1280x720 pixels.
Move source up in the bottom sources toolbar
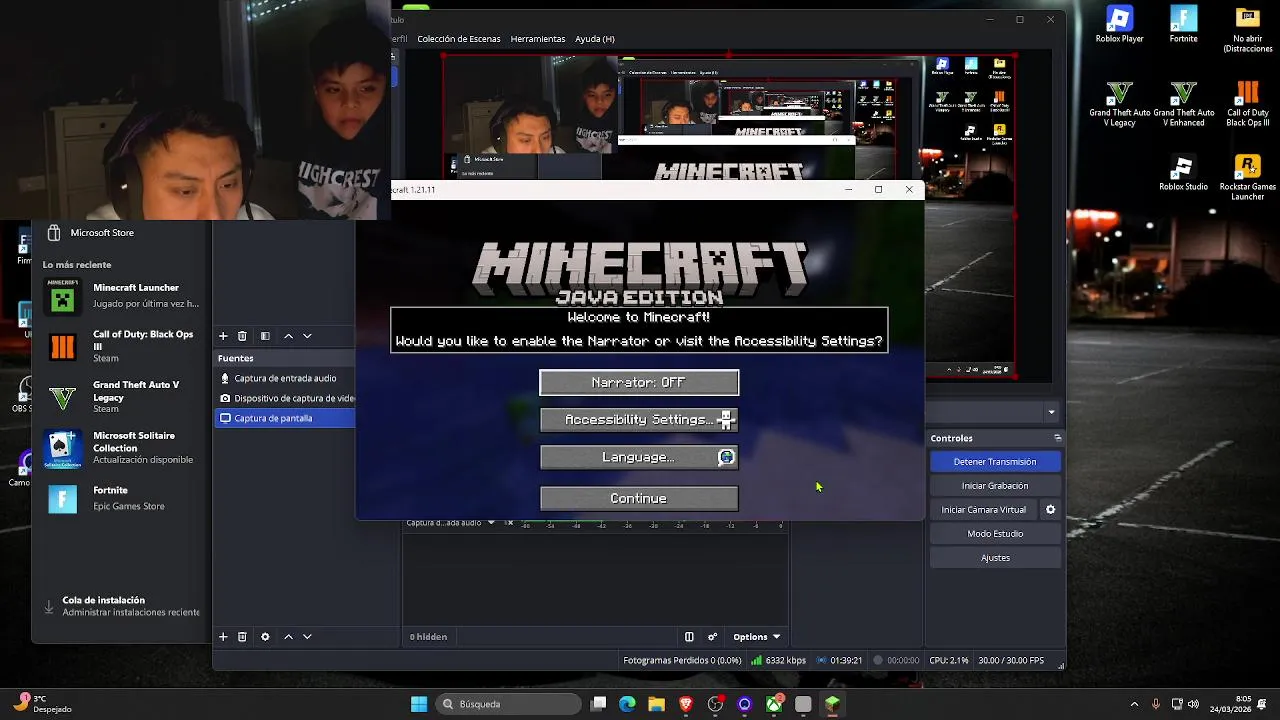288,637
